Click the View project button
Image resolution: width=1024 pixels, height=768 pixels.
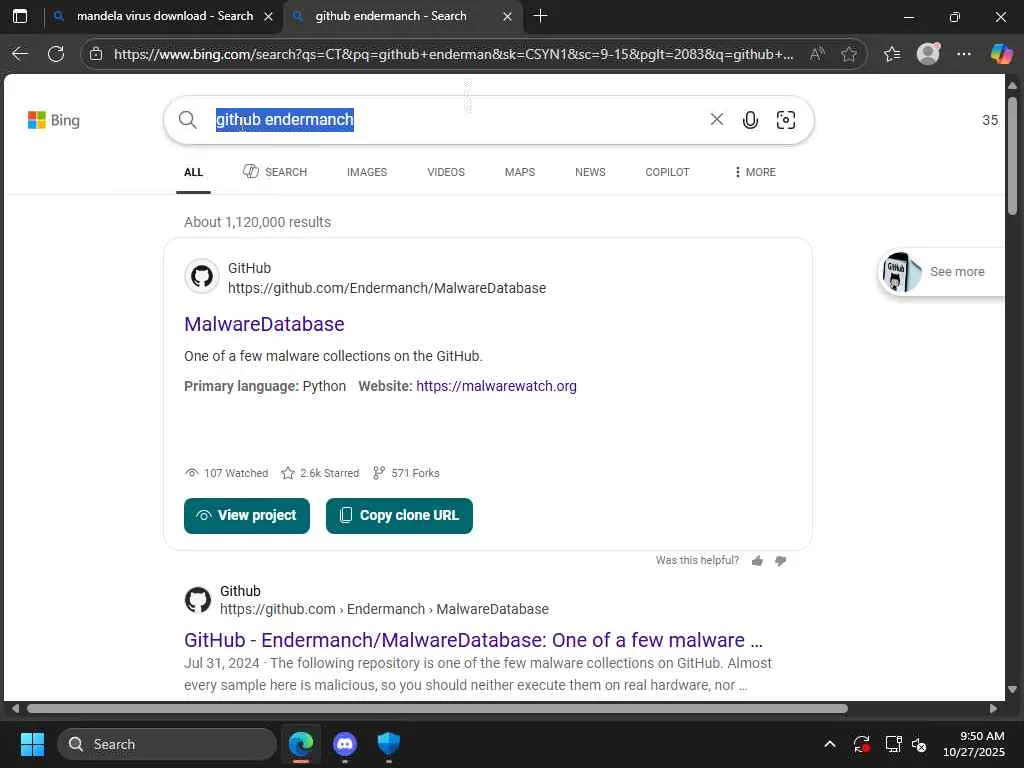[247, 516]
